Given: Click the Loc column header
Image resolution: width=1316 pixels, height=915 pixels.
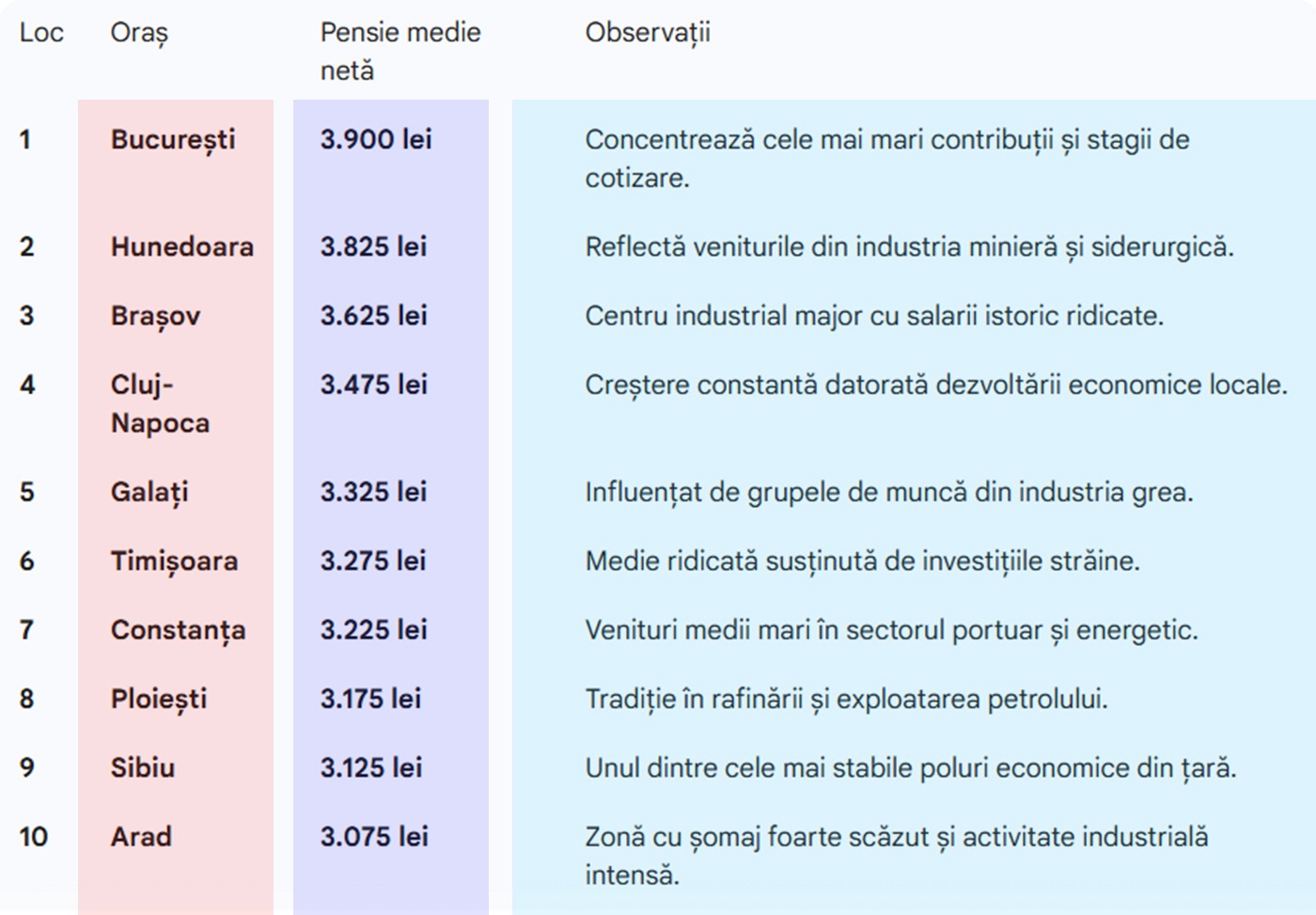Looking at the screenshot, I should tap(41, 33).
